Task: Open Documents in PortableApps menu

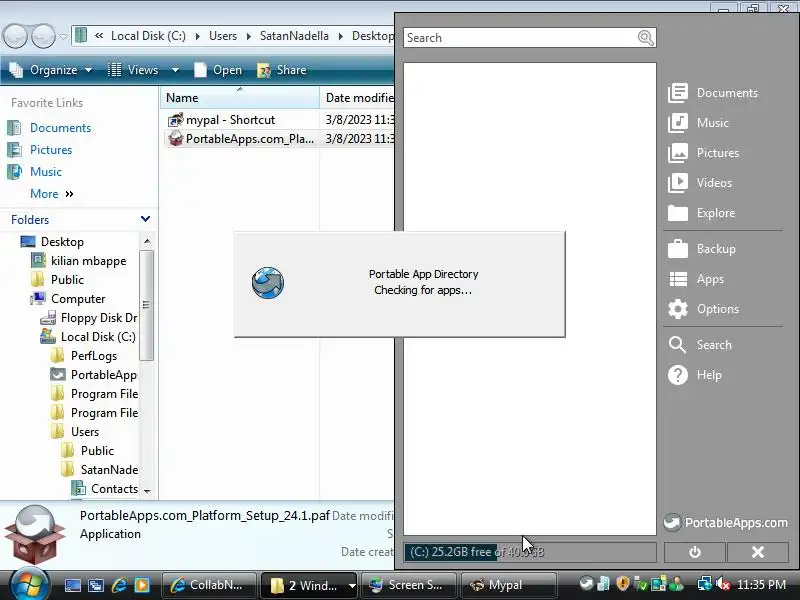Action: (713, 93)
